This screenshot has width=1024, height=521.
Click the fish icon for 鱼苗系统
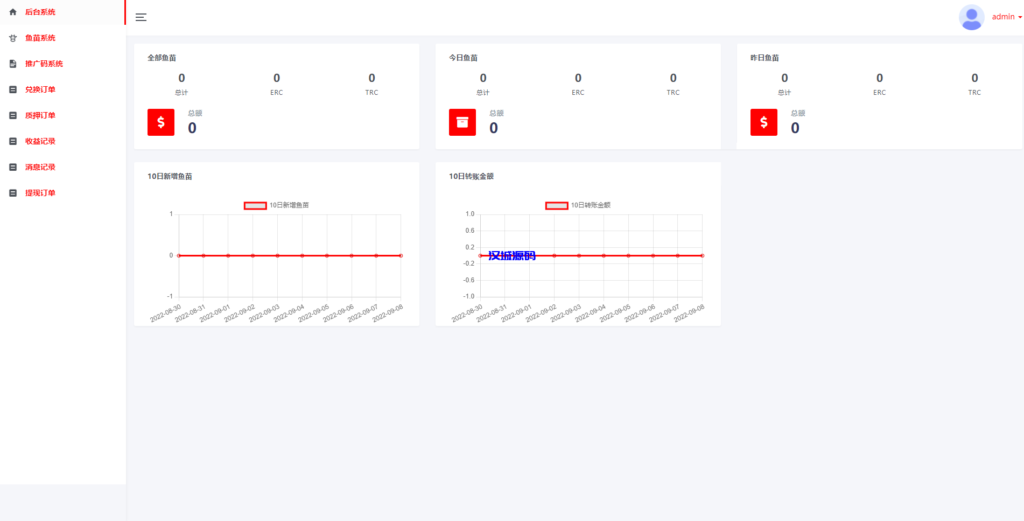[13, 38]
